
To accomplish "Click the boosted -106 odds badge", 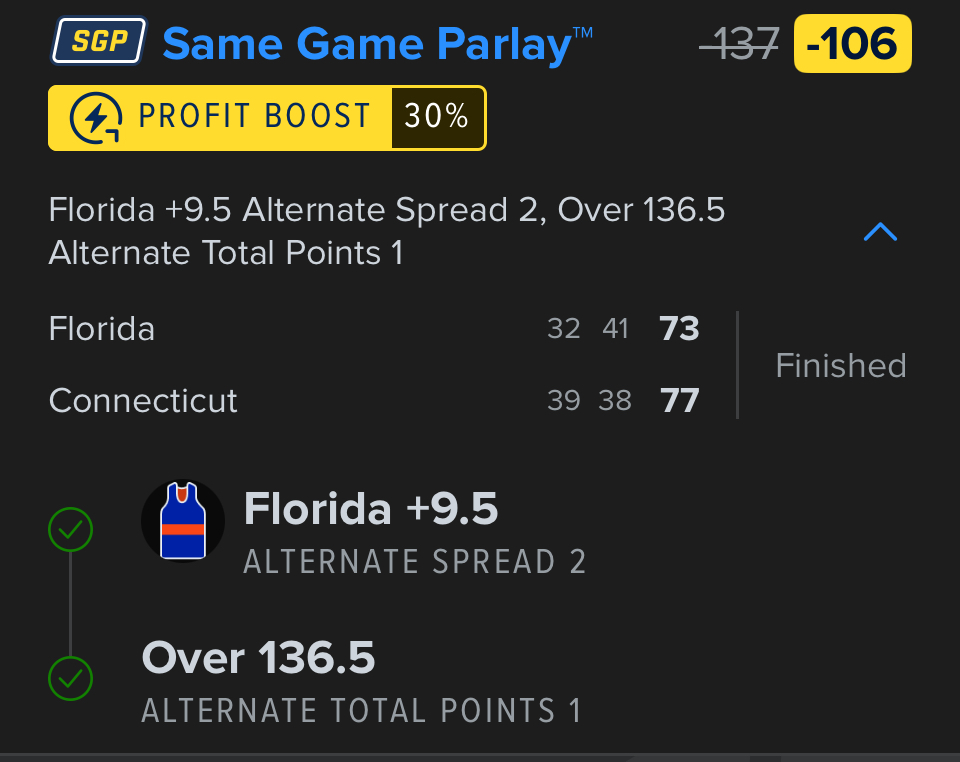I will tap(852, 44).
